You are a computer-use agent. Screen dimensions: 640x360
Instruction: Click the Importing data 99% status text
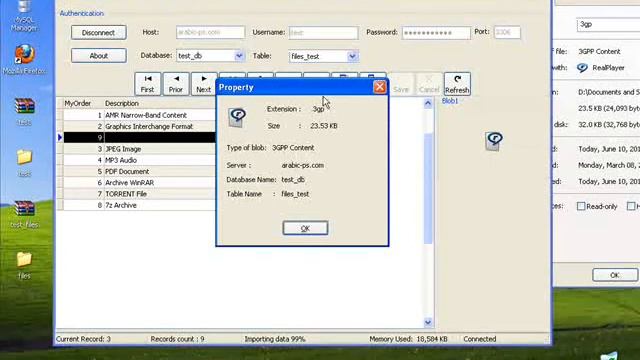pos(275,339)
